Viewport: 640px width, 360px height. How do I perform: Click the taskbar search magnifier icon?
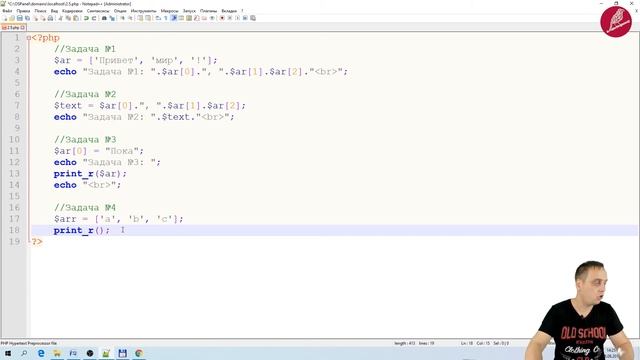point(24,353)
